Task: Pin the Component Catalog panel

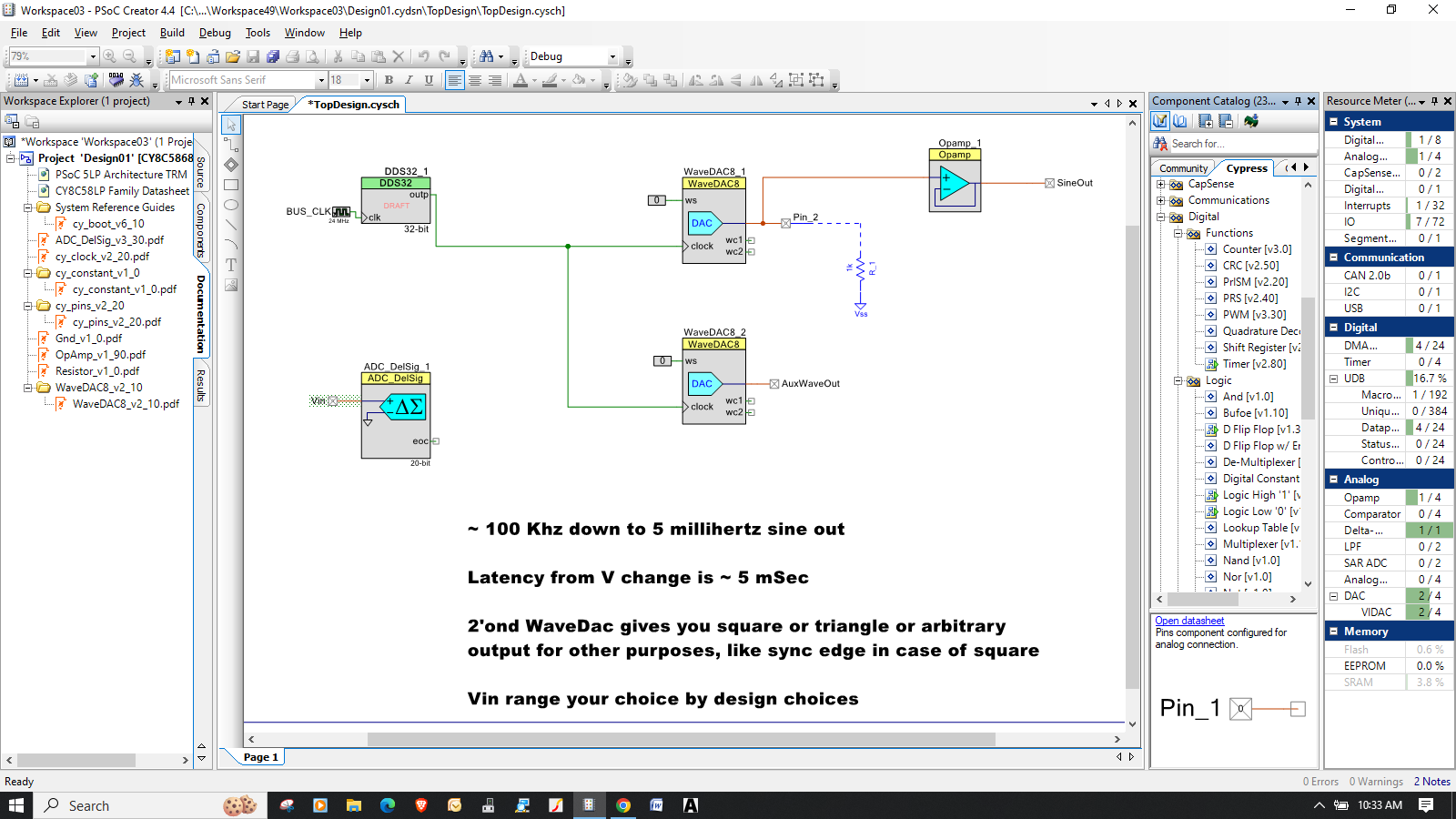Action: click(x=1299, y=101)
